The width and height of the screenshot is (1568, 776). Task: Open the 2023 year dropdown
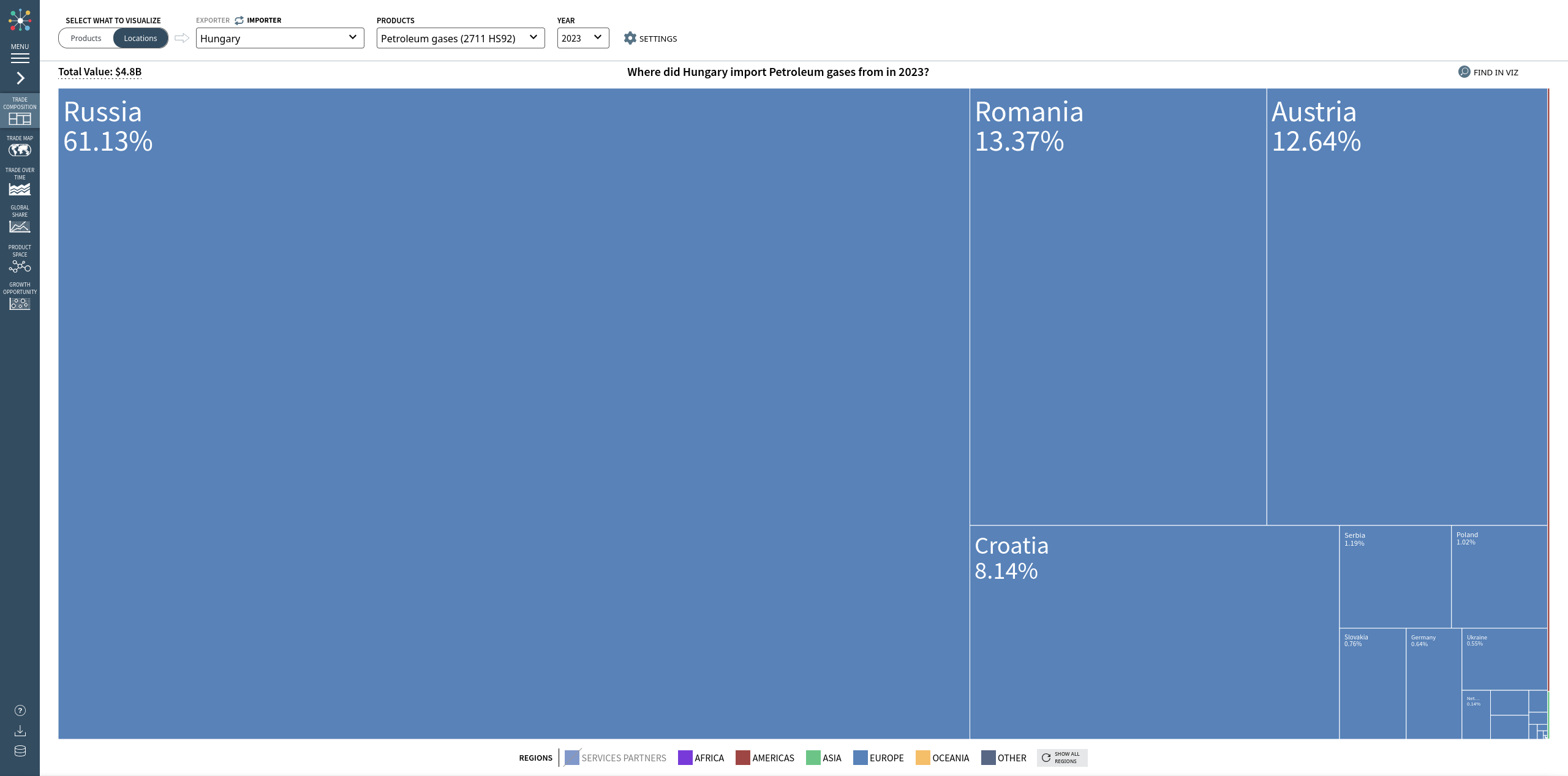(x=582, y=38)
